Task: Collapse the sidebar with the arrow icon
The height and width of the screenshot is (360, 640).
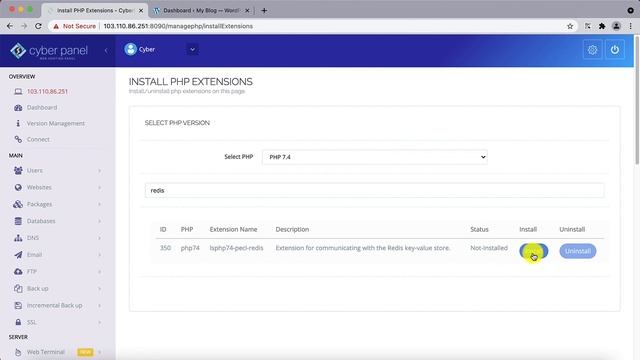Action: pos(106,51)
